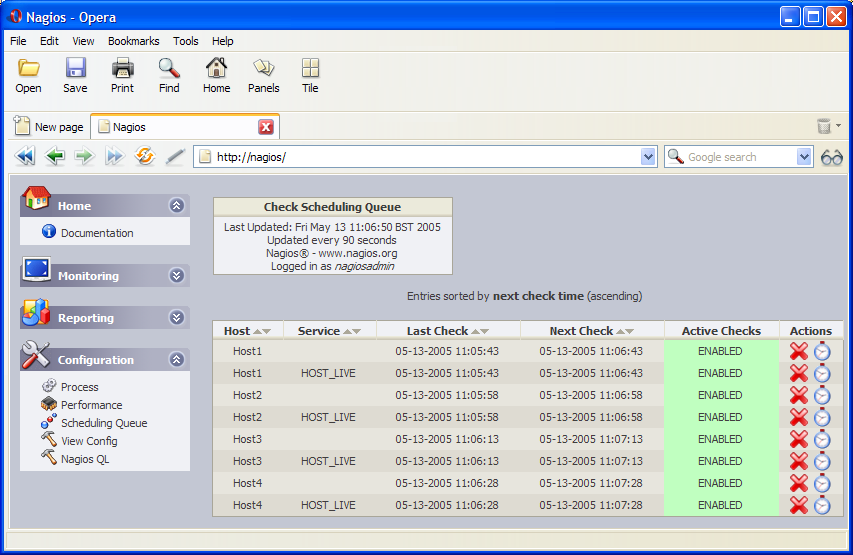Open the Documentation link
Screen dimensions: 853x555
pos(97,233)
